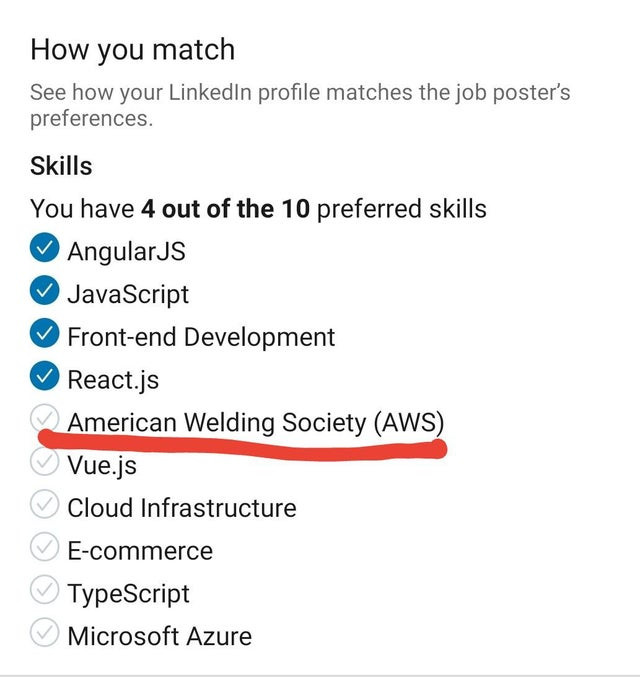
Task: Select the AngularJS skill label
Action: point(126,251)
